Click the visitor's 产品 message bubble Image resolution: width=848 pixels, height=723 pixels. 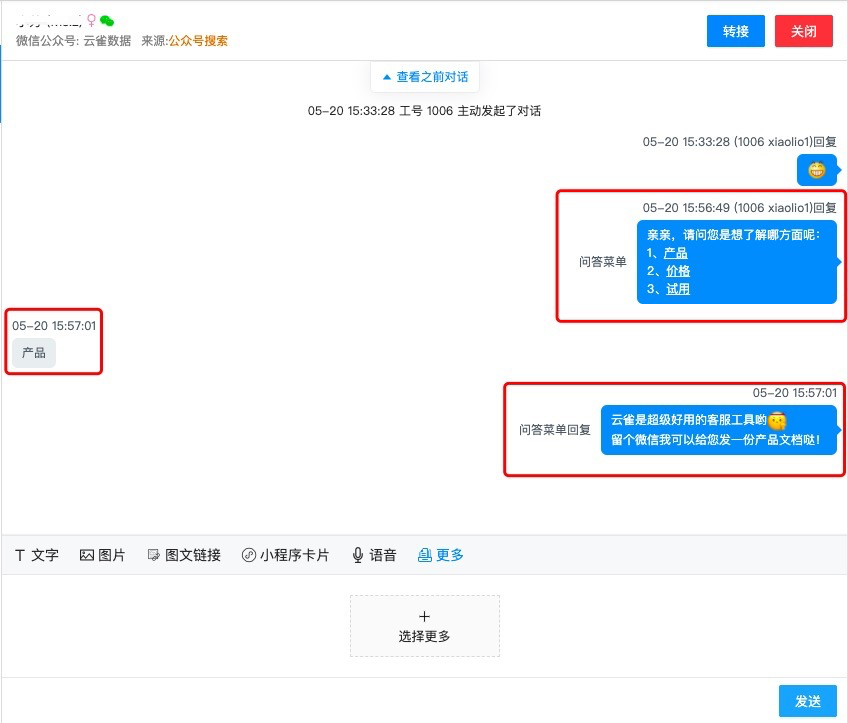point(33,352)
